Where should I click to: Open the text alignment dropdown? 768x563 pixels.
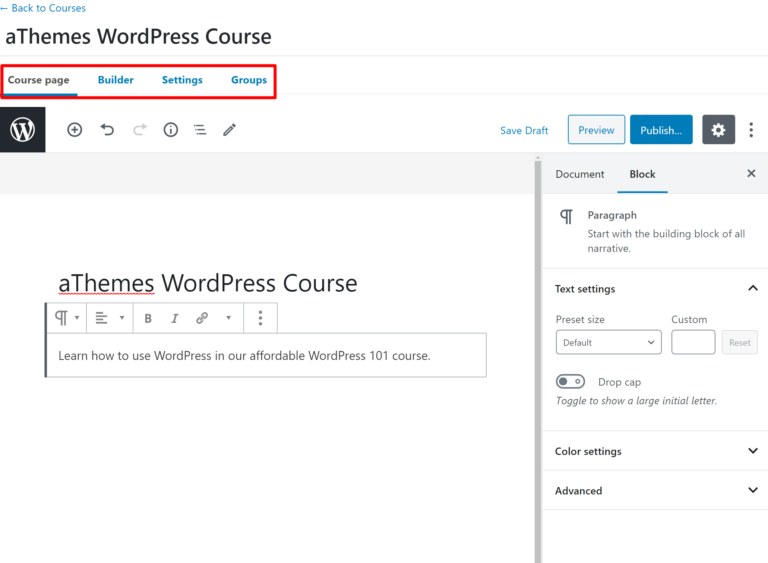click(x=108, y=318)
